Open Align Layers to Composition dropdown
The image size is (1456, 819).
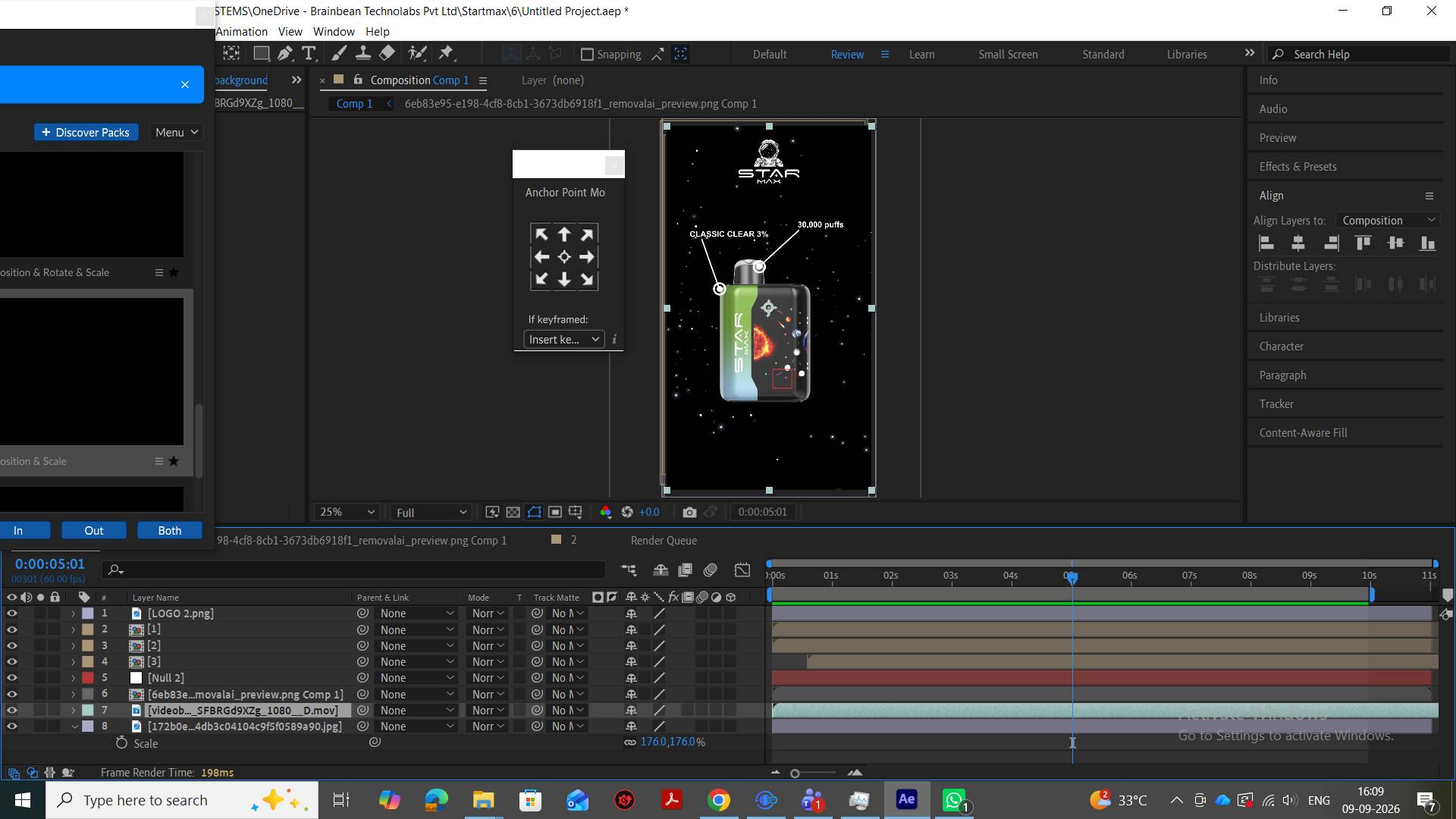[x=1388, y=220]
